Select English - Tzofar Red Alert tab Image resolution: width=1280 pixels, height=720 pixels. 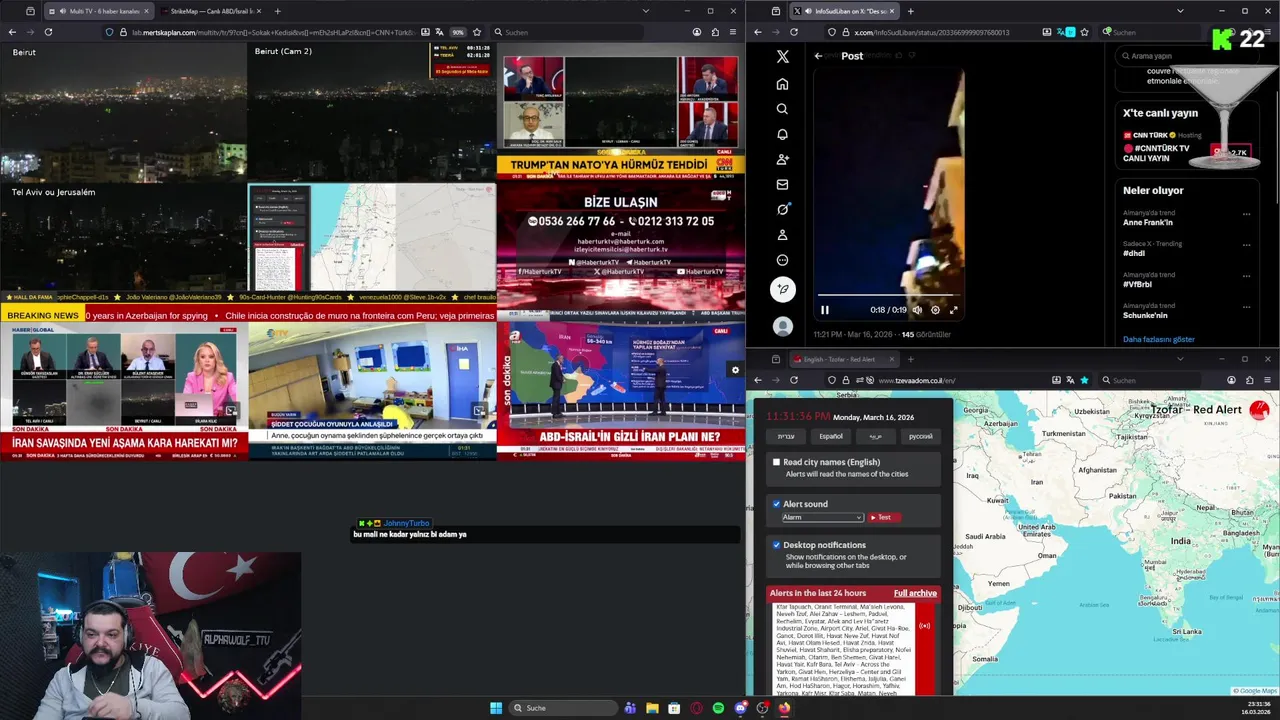[845, 359]
